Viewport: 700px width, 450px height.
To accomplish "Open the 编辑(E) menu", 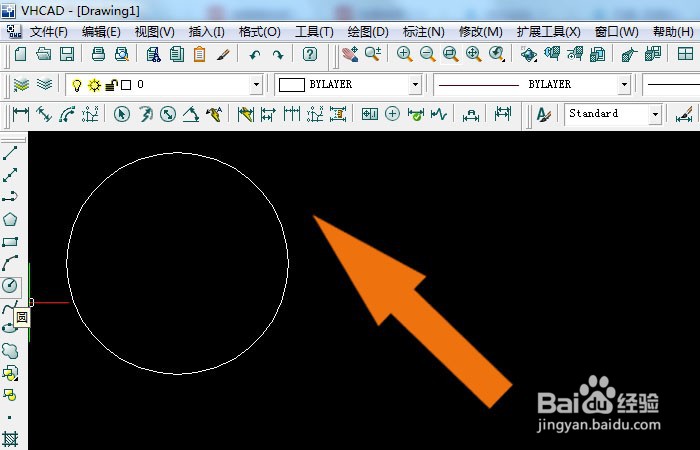I will (x=101, y=32).
